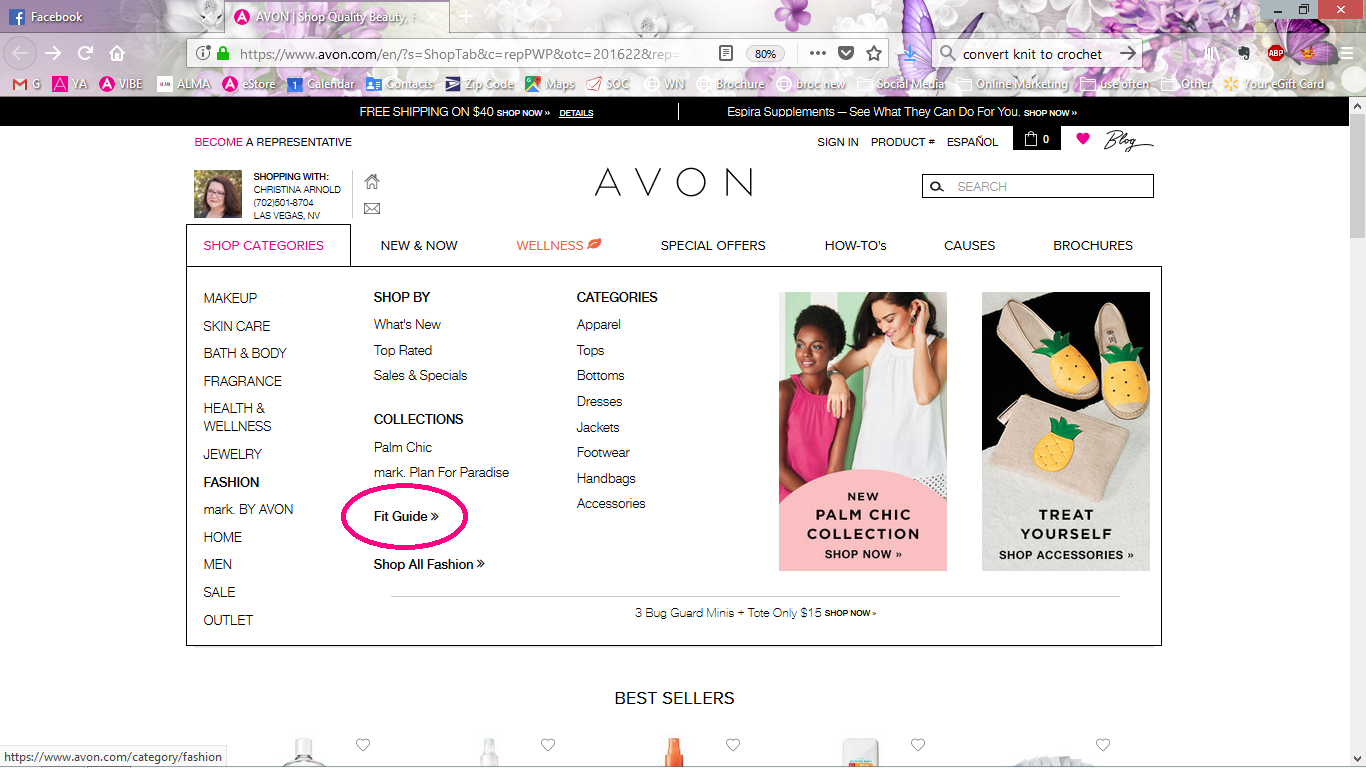Open the Firefox hamburger menu

[x=1346, y=54]
